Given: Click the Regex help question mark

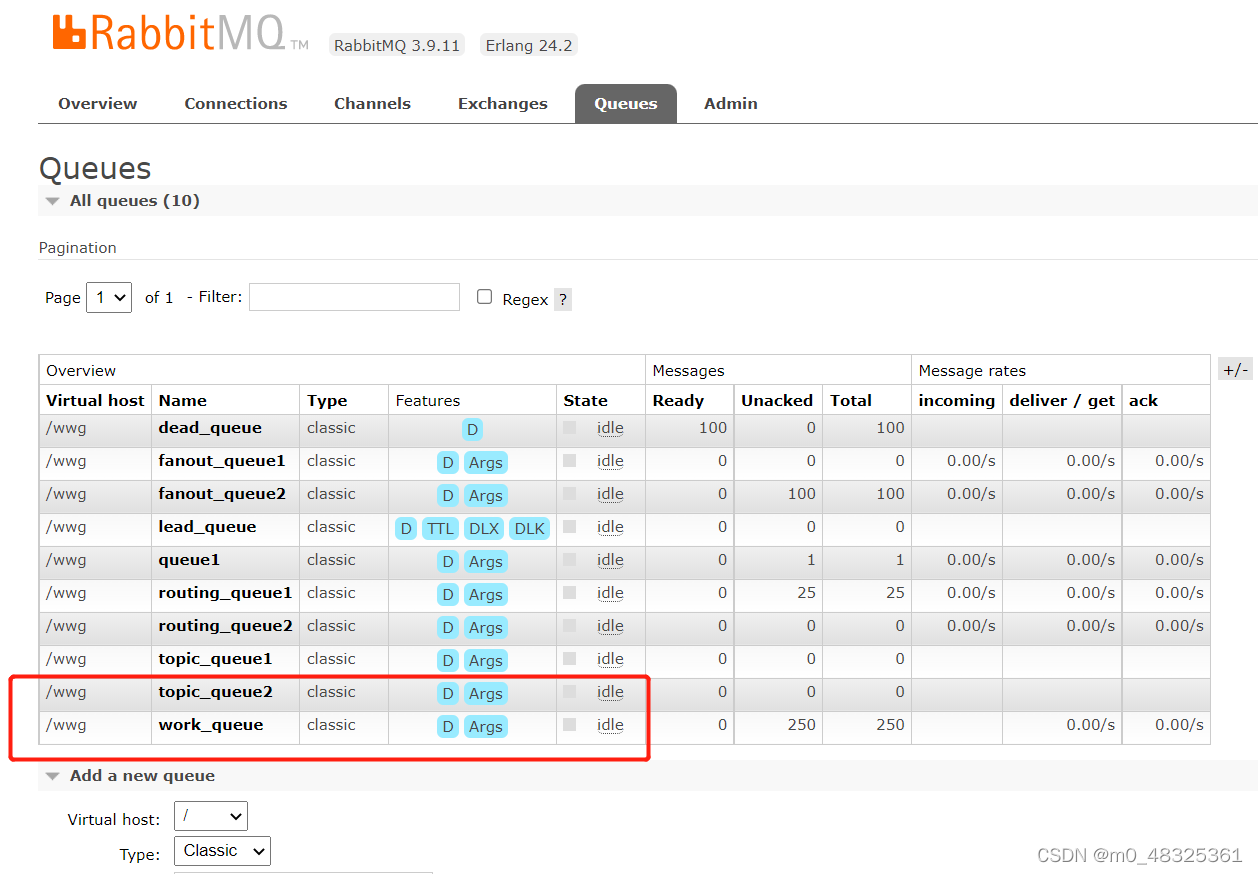Looking at the screenshot, I should coord(563,299).
